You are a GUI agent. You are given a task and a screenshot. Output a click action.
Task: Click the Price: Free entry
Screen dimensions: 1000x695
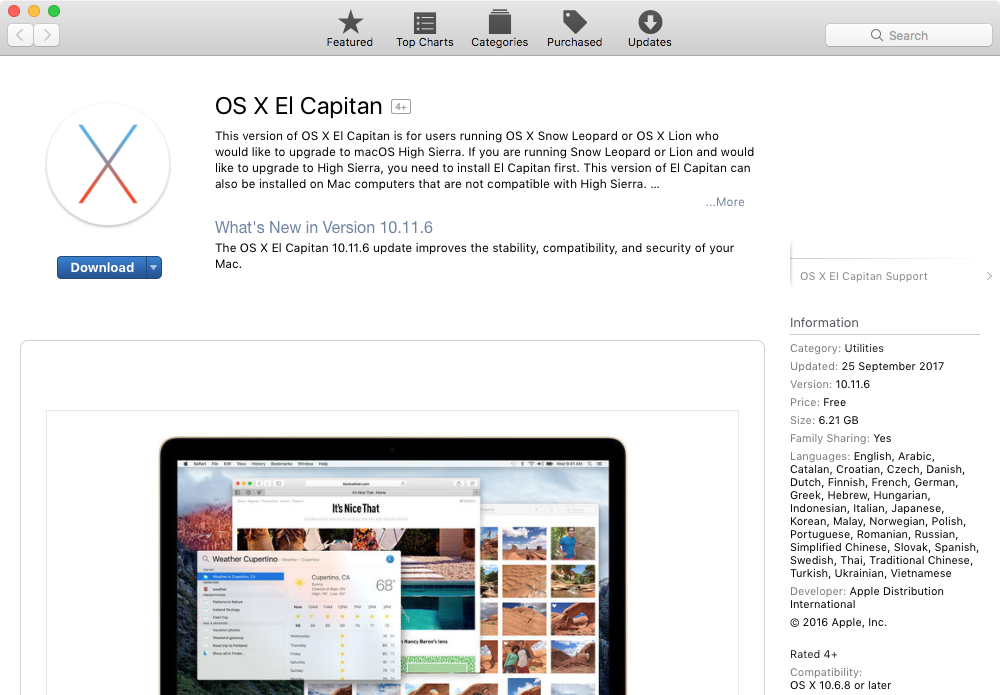click(818, 402)
